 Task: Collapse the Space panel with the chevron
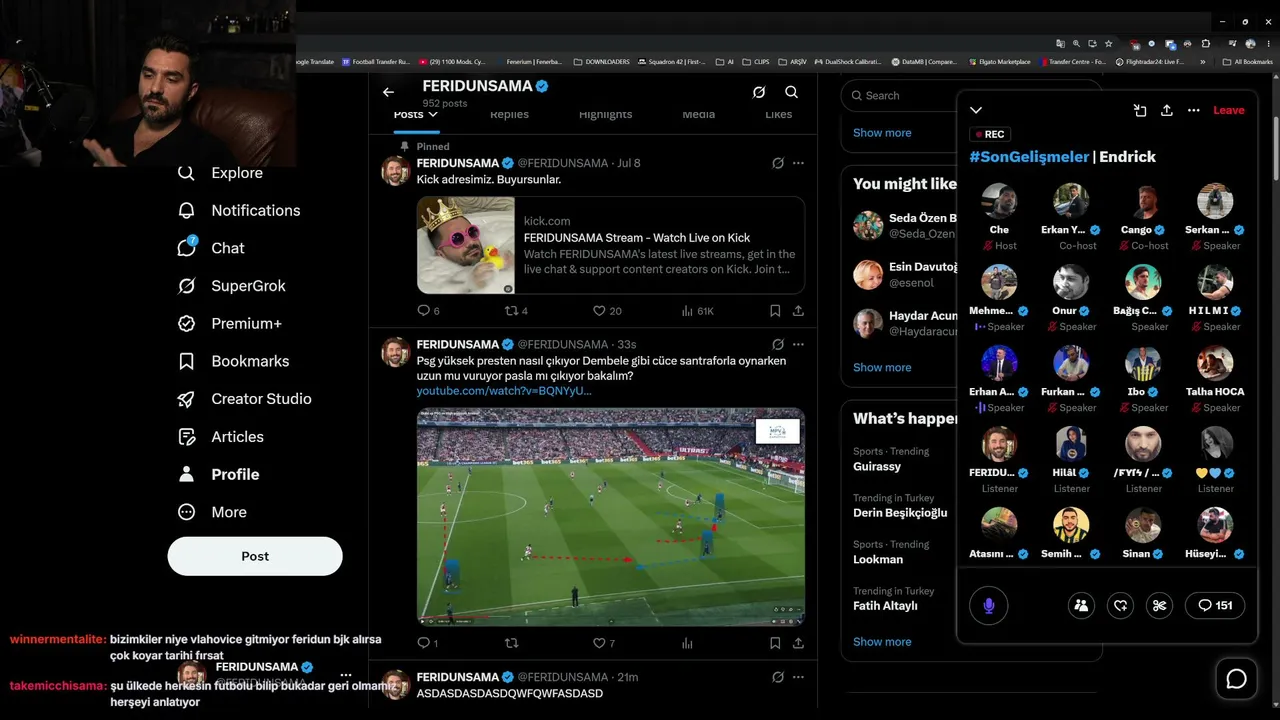(976, 110)
